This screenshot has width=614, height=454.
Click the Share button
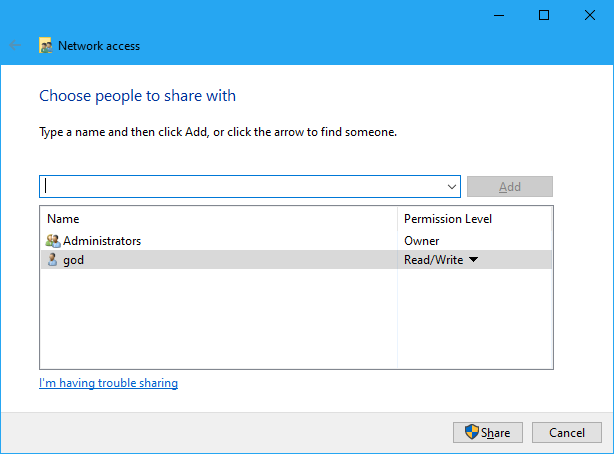(x=488, y=432)
